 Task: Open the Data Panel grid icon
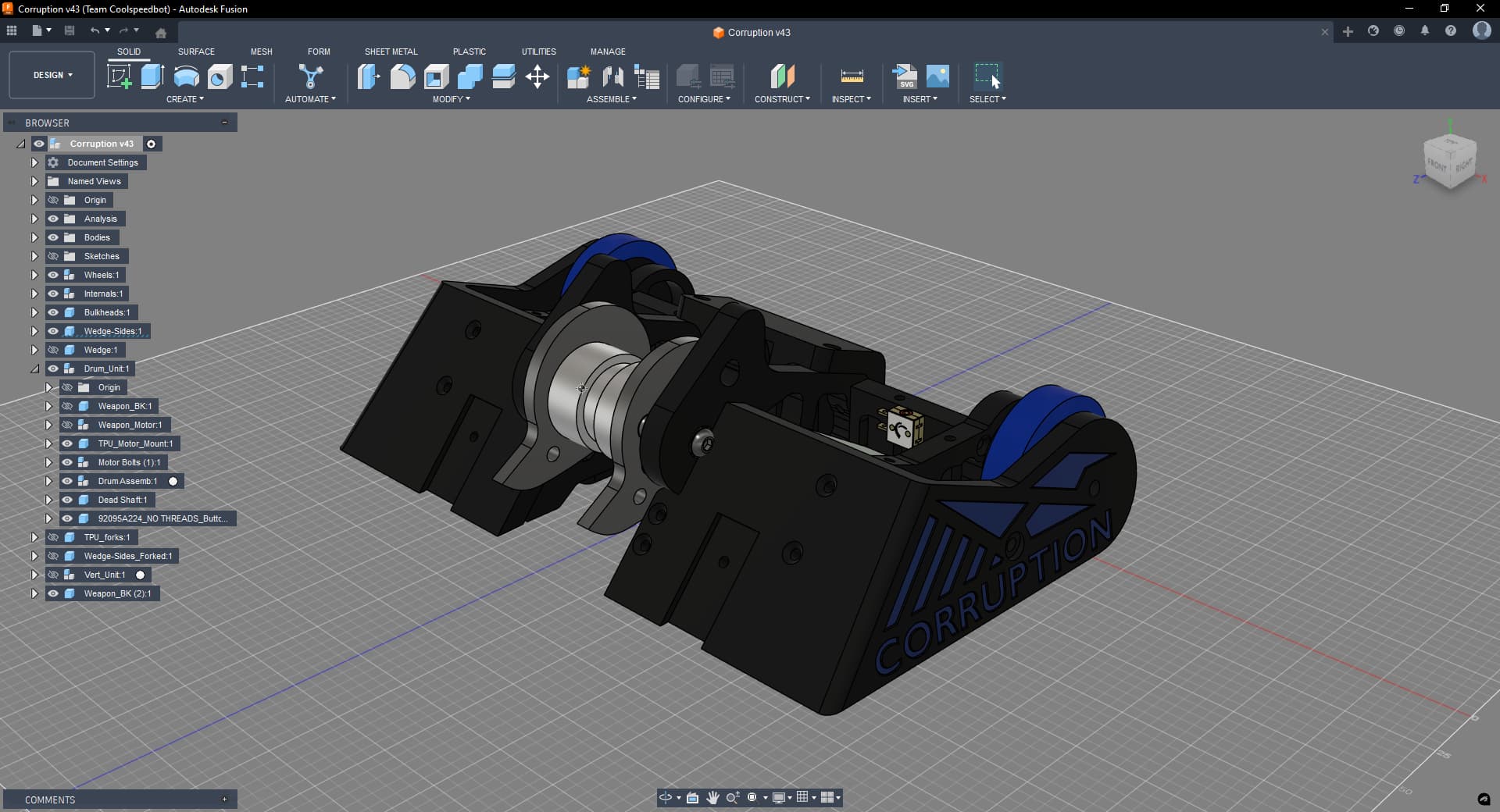(x=12, y=31)
